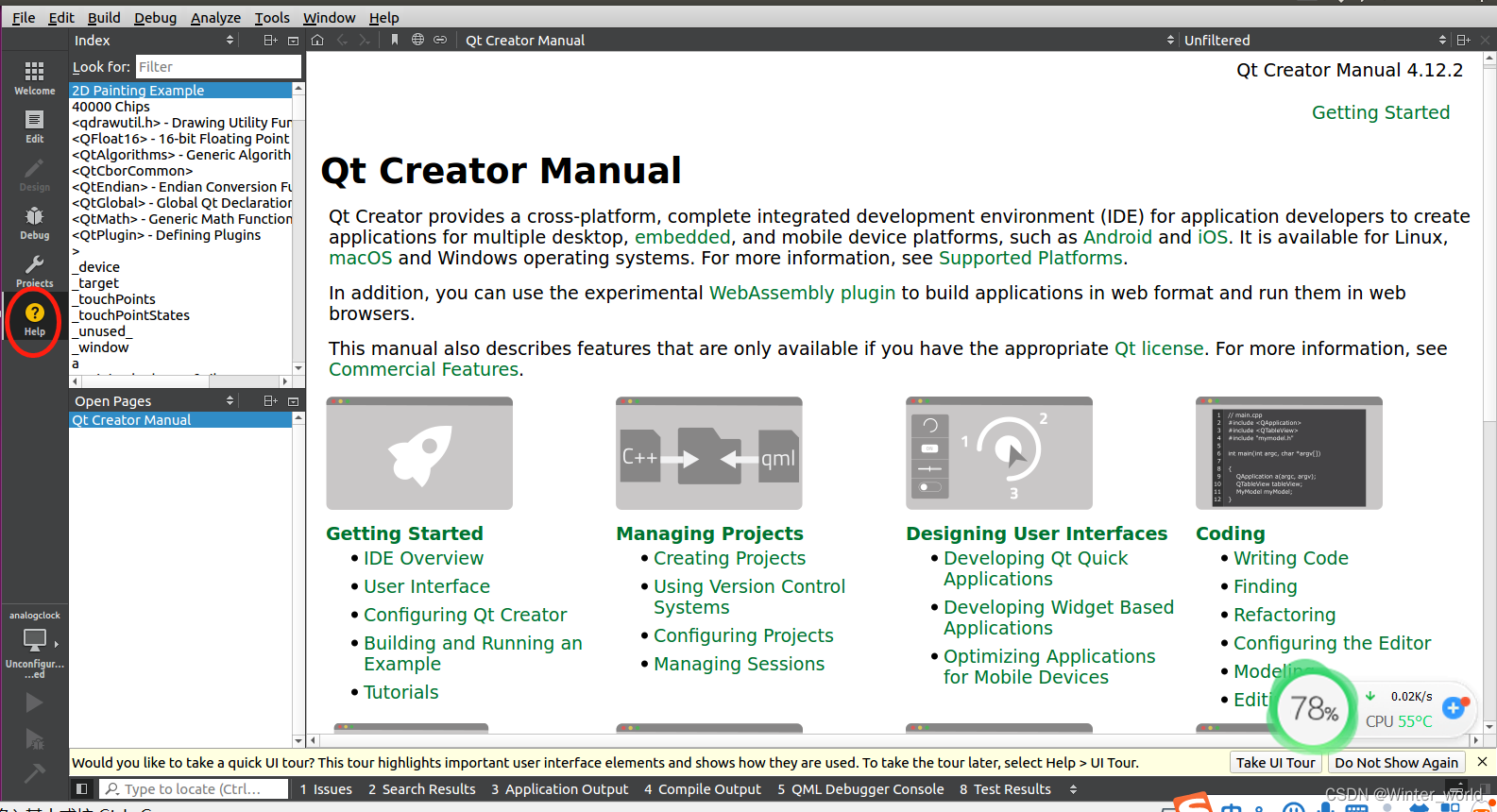This screenshot has height=812, width=1497.
Task: Open the Supported Platforms link
Action: point(1030,258)
